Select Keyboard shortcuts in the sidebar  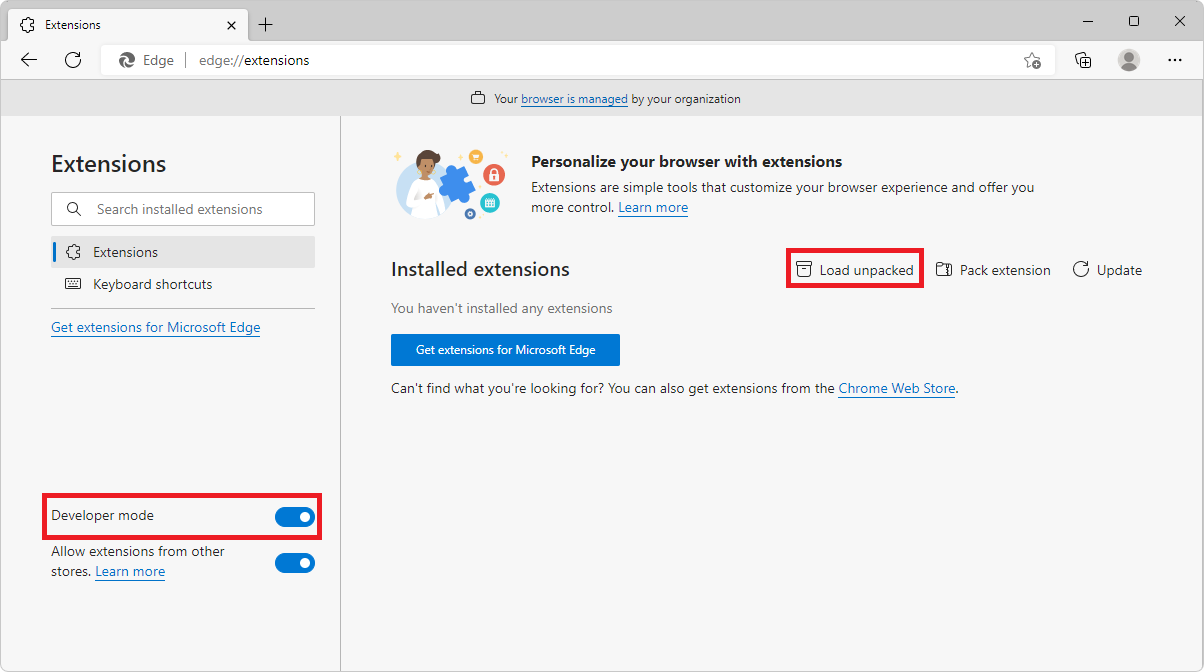tap(153, 284)
